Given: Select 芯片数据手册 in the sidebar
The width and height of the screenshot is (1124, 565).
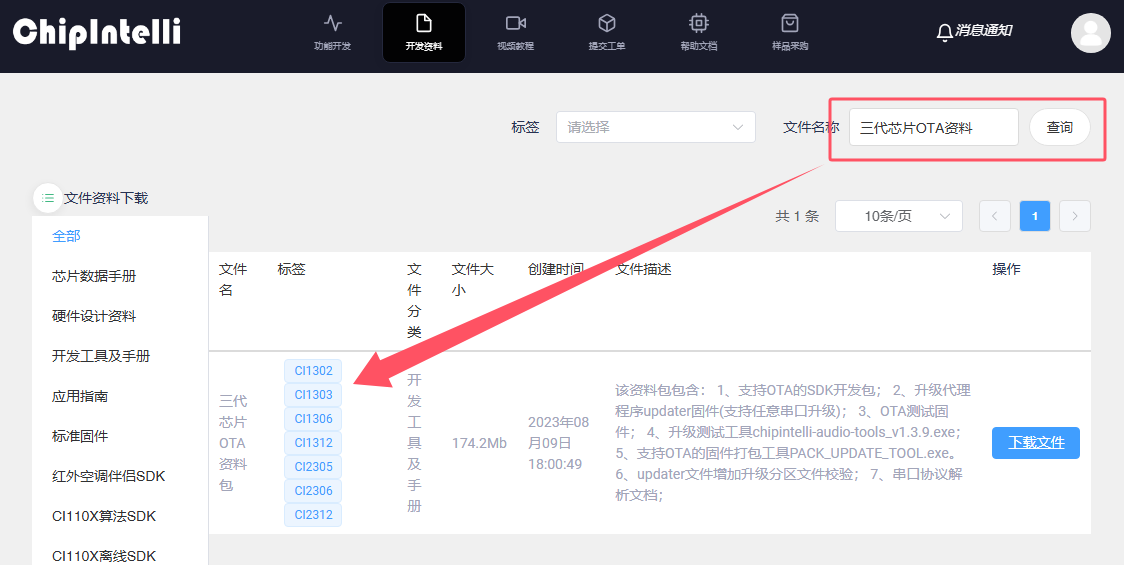Looking at the screenshot, I should 94,276.
